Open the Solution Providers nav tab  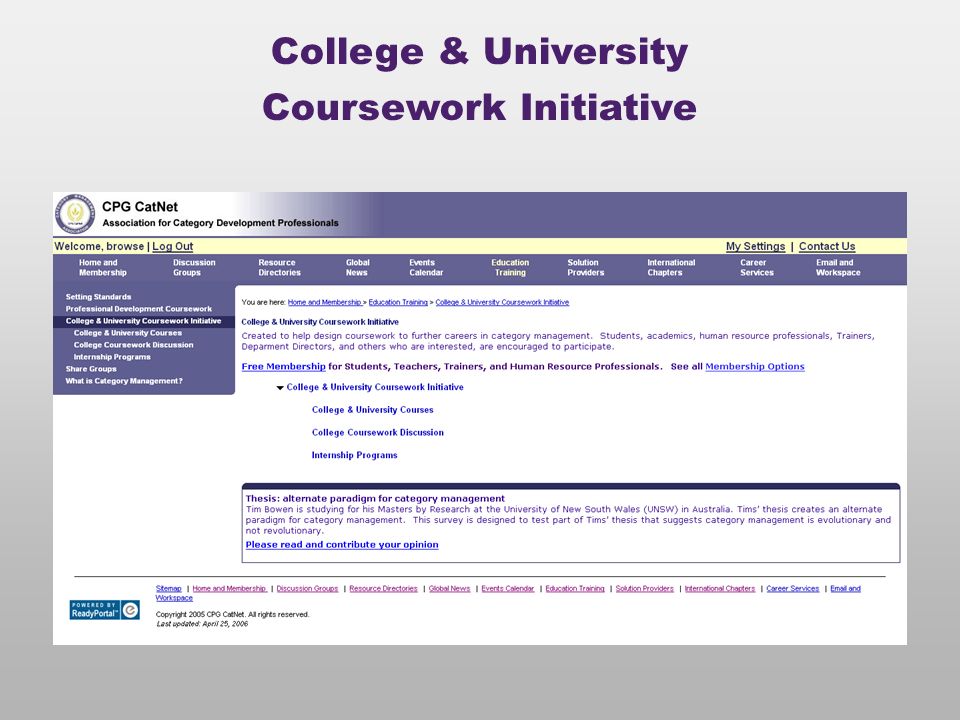(585, 268)
